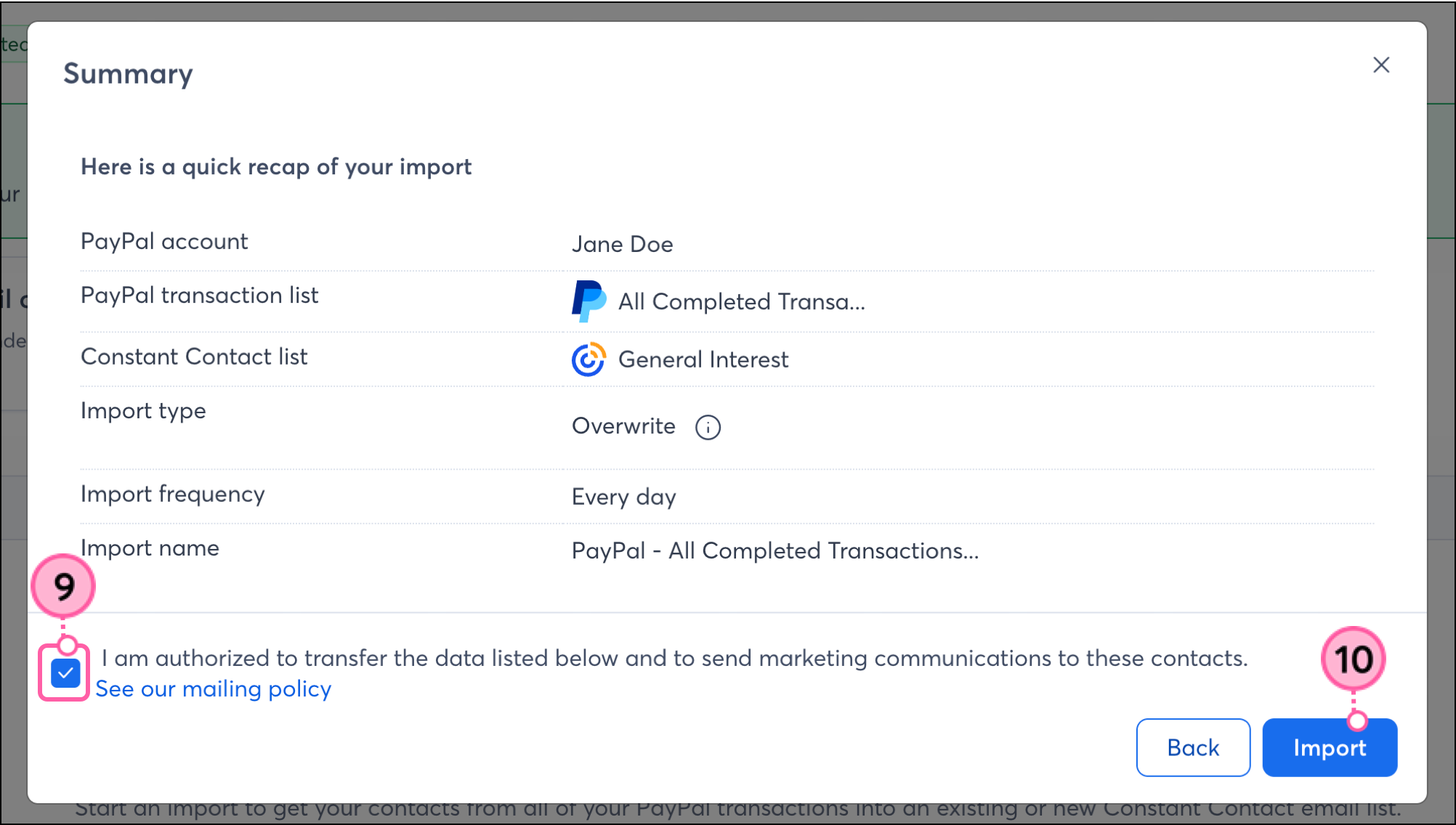Viewport: 1456px width, 825px height.
Task: Uncheck the authorization checkbox
Action: click(65, 673)
